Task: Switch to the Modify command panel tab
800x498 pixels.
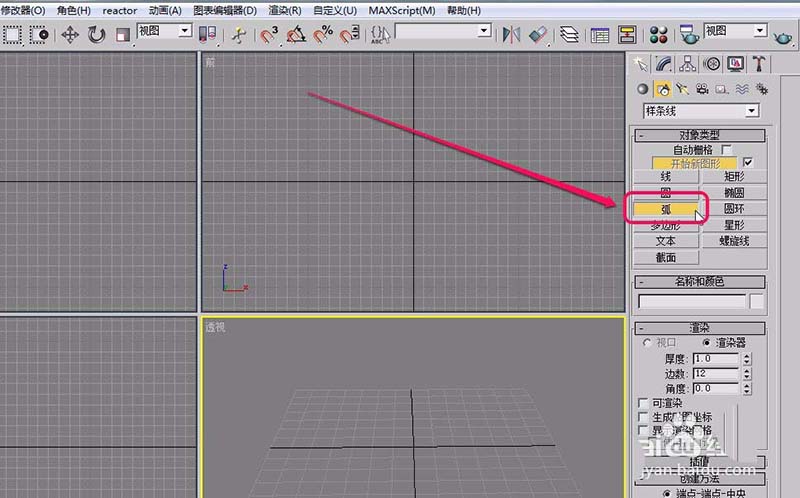Action: [664, 64]
